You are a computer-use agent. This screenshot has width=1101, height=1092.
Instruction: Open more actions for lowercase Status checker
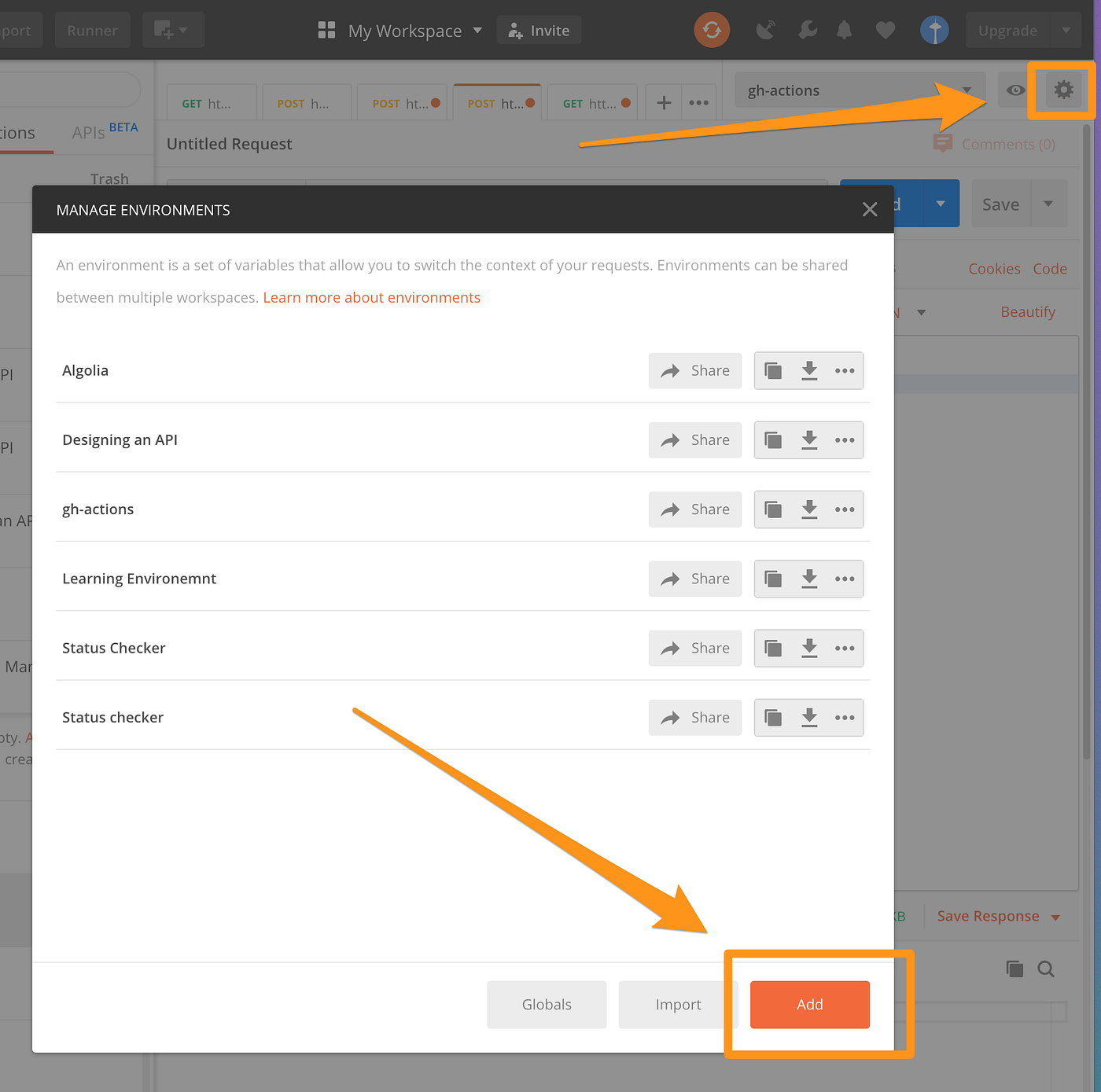point(845,718)
